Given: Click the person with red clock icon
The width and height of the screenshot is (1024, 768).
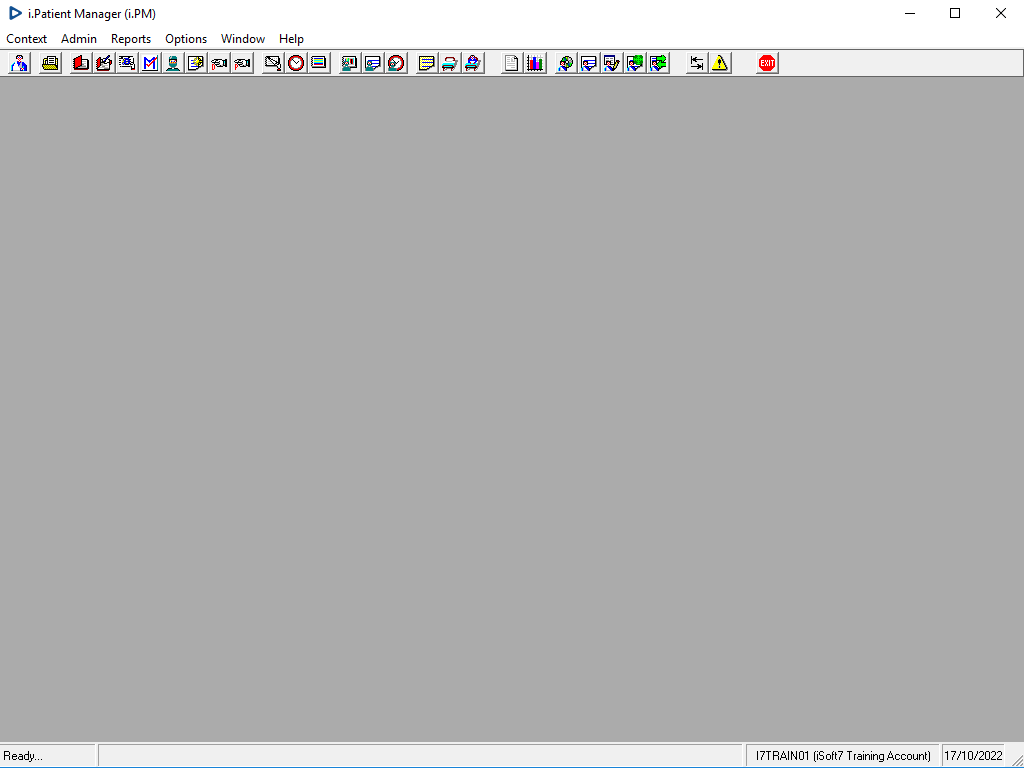Looking at the screenshot, I should pyautogui.click(x=396, y=63).
